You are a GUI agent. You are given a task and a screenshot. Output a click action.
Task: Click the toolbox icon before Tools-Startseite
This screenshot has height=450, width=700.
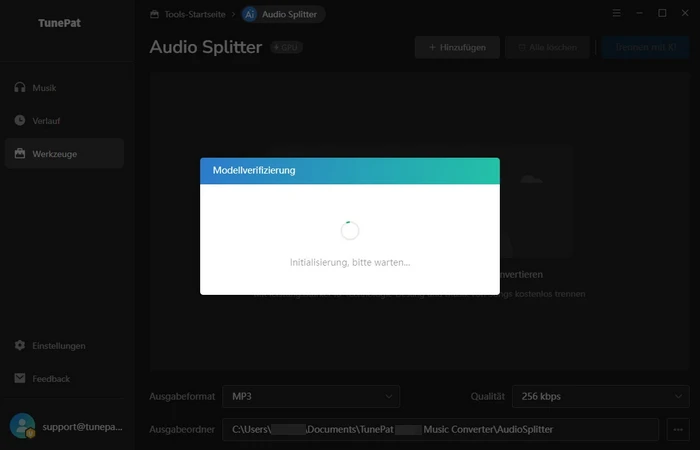click(154, 14)
